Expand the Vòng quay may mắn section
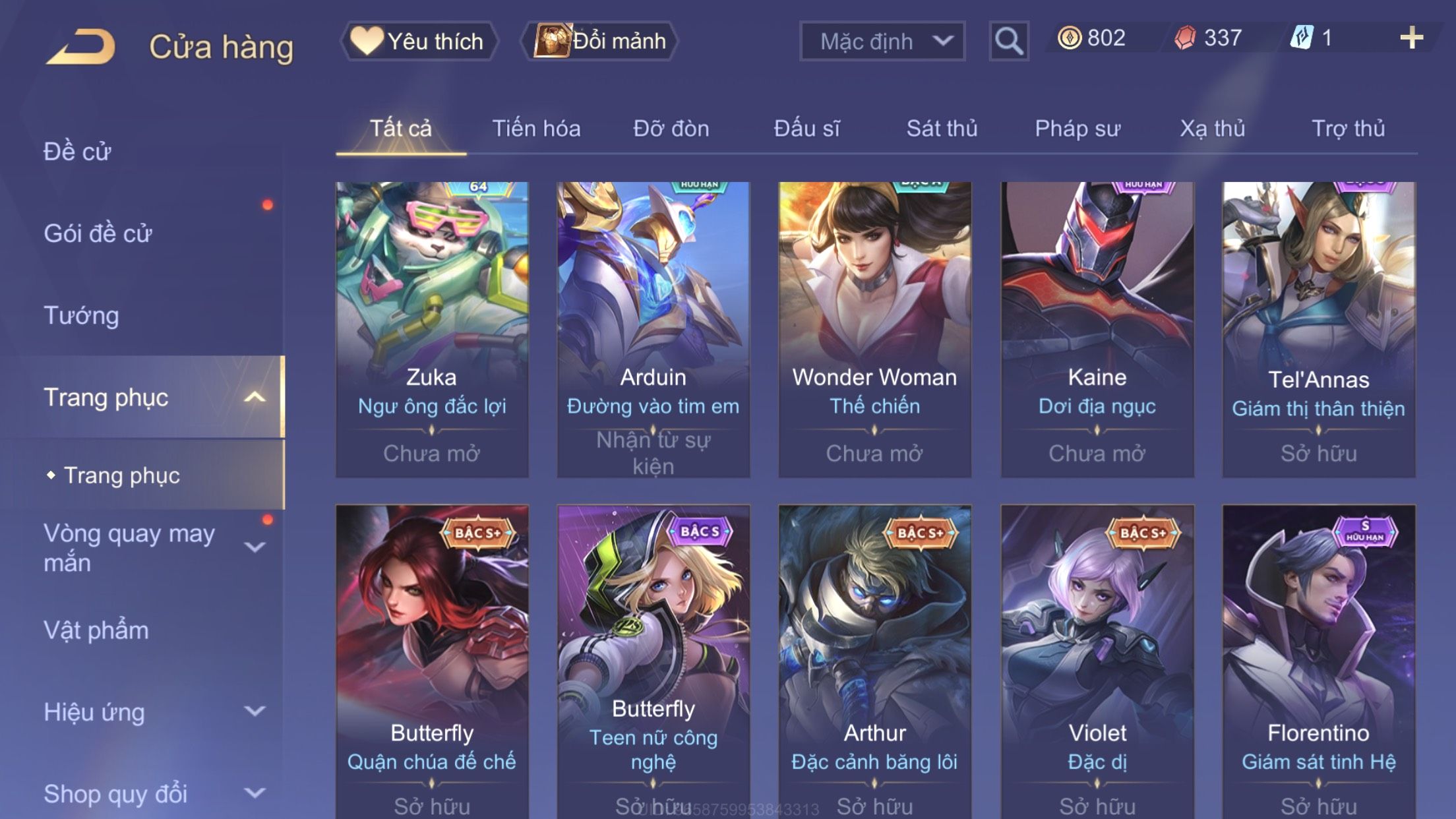 click(x=255, y=547)
